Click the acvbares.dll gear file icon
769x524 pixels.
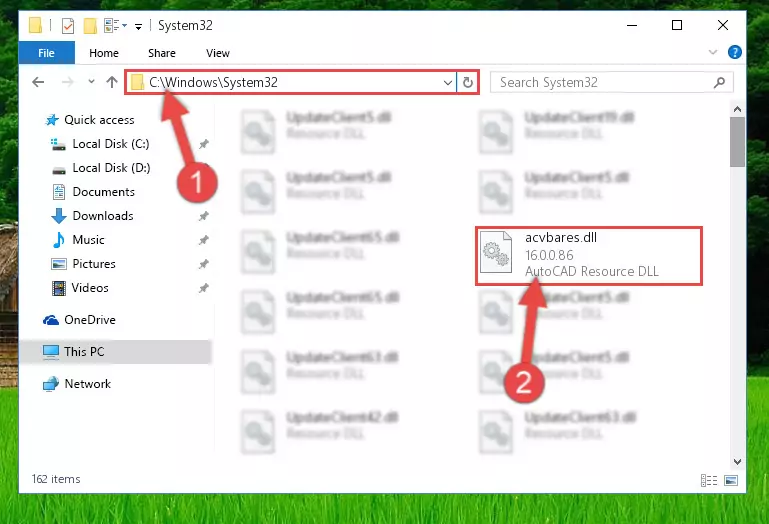496,252
